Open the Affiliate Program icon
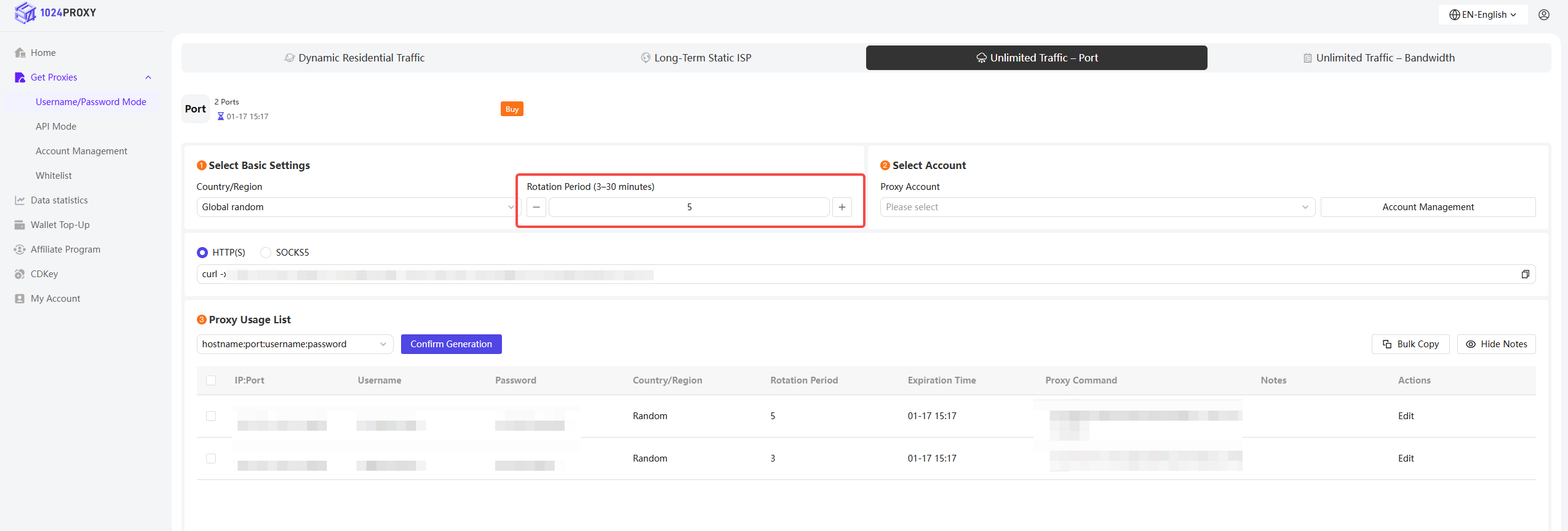This screenshot has width=1568, height=531. pyautogui.click(x=20, y=250)
